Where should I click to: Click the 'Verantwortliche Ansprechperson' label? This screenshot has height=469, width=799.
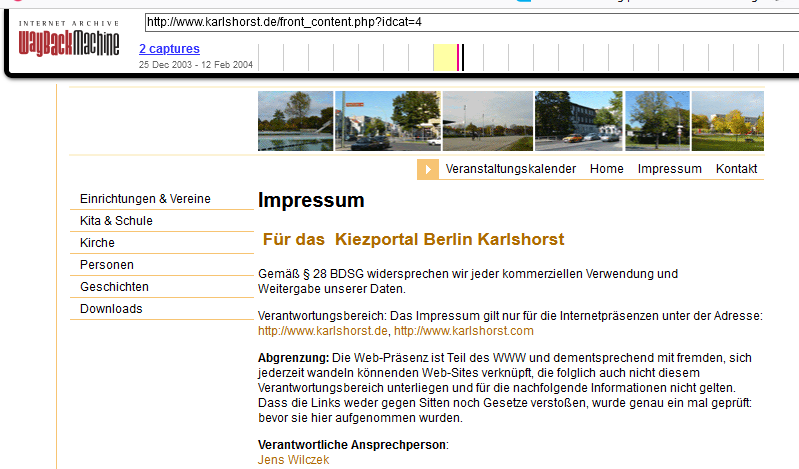click(x=353, y=445)
